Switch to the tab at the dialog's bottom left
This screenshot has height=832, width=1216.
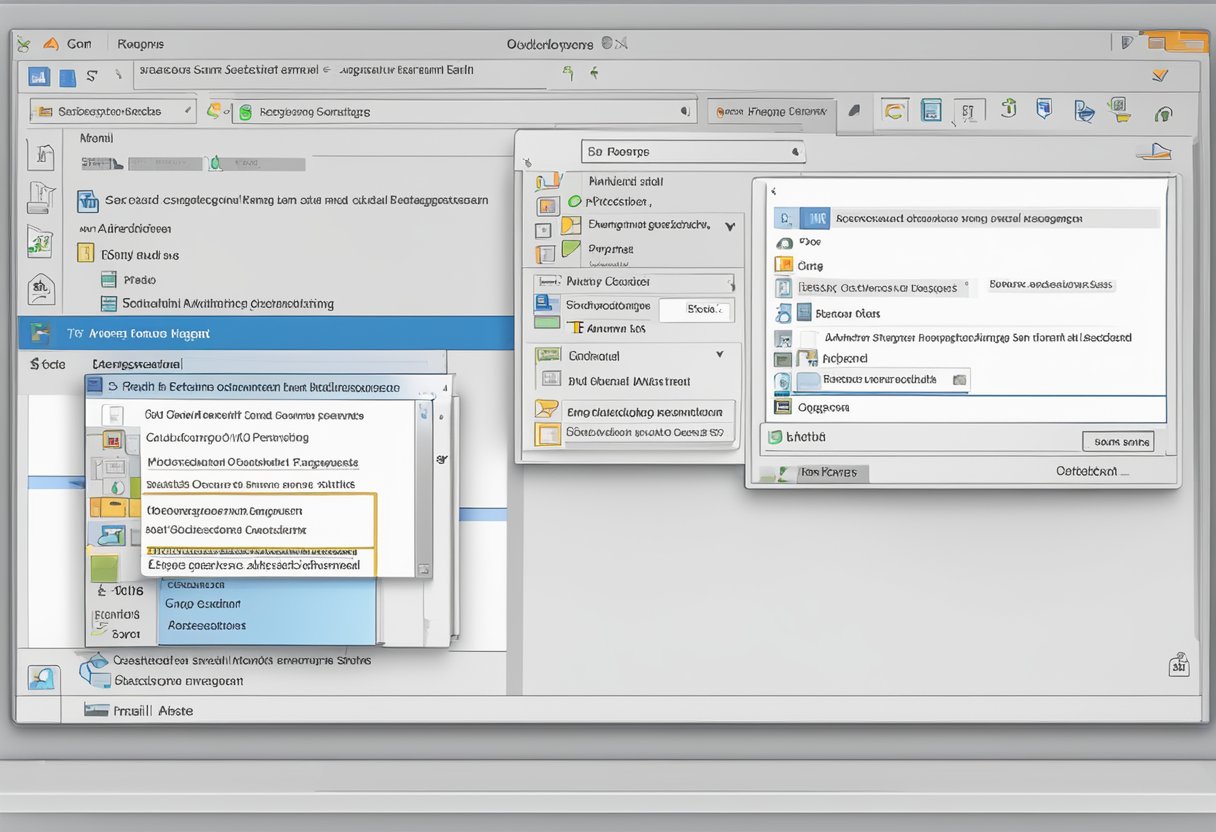click(x=830, y=472)
